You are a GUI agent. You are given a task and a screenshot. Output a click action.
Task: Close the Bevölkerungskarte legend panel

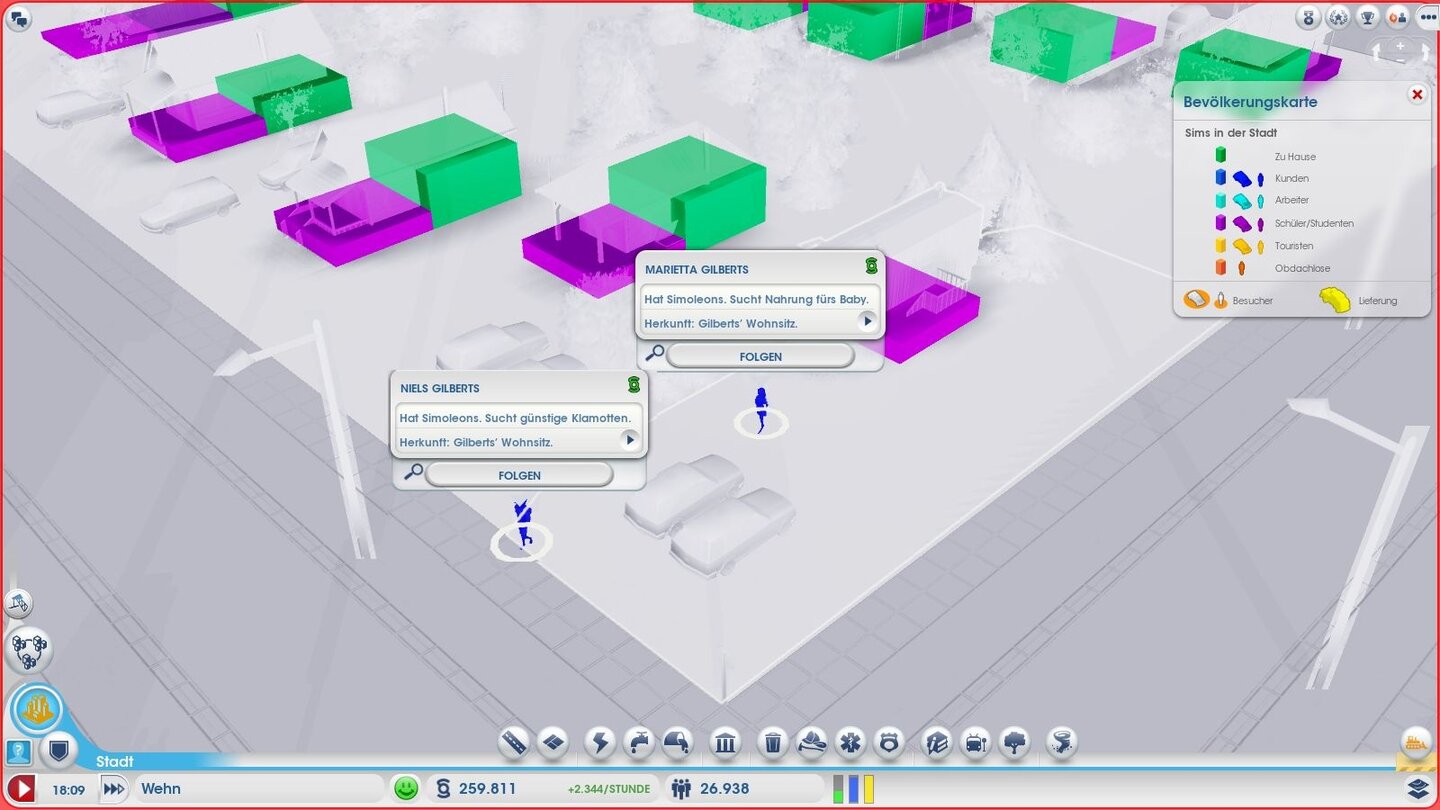[1416, 94]
